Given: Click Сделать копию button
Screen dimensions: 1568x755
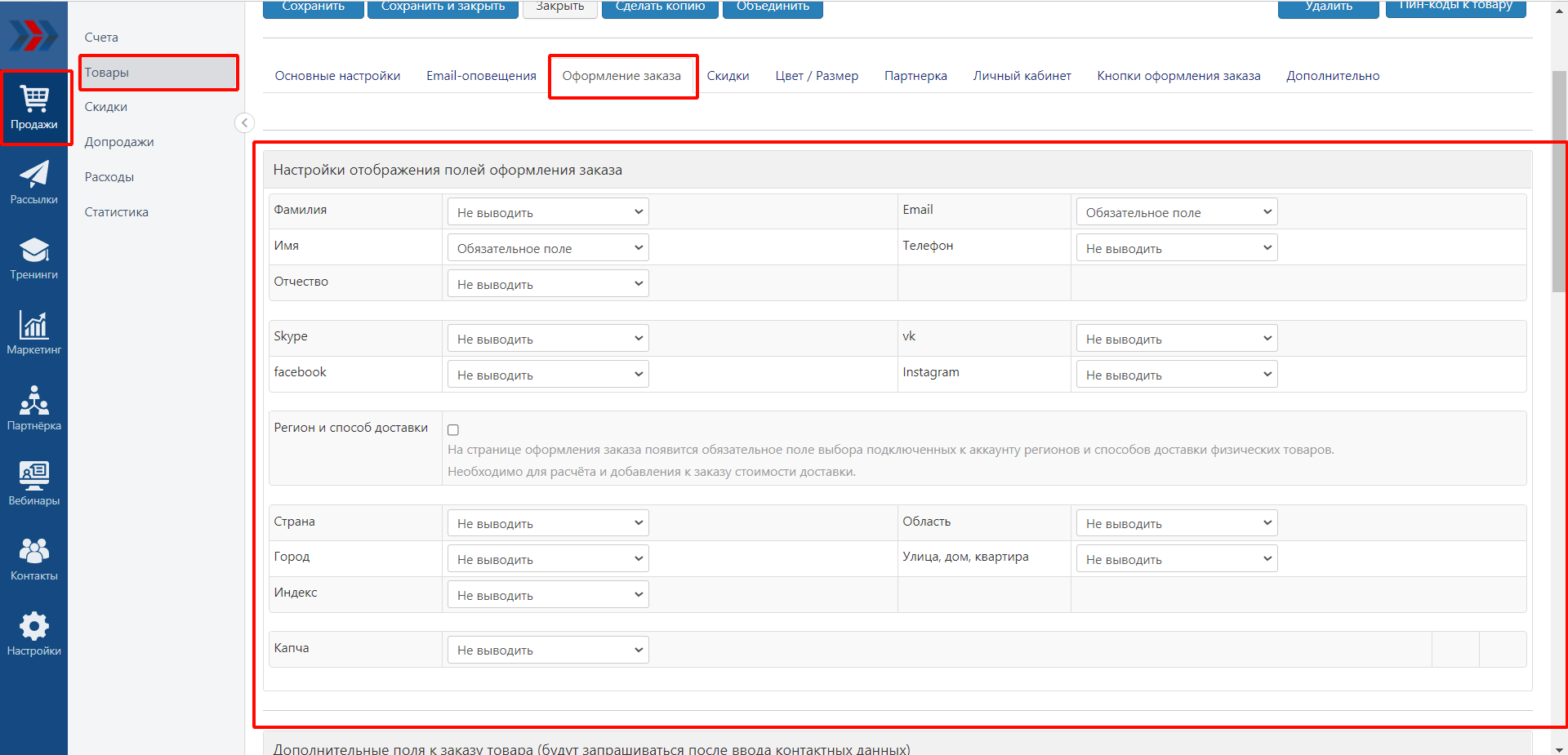Looking at the screenshot, I should coord(660,7).
